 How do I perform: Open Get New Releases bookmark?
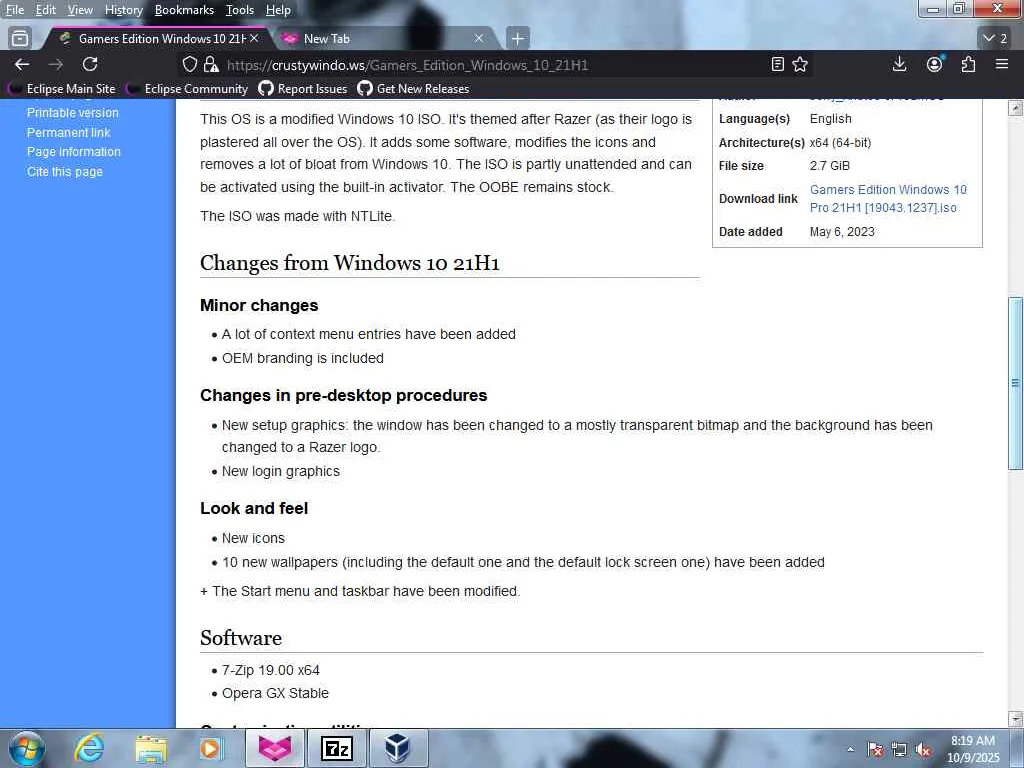tap(413, 89)
